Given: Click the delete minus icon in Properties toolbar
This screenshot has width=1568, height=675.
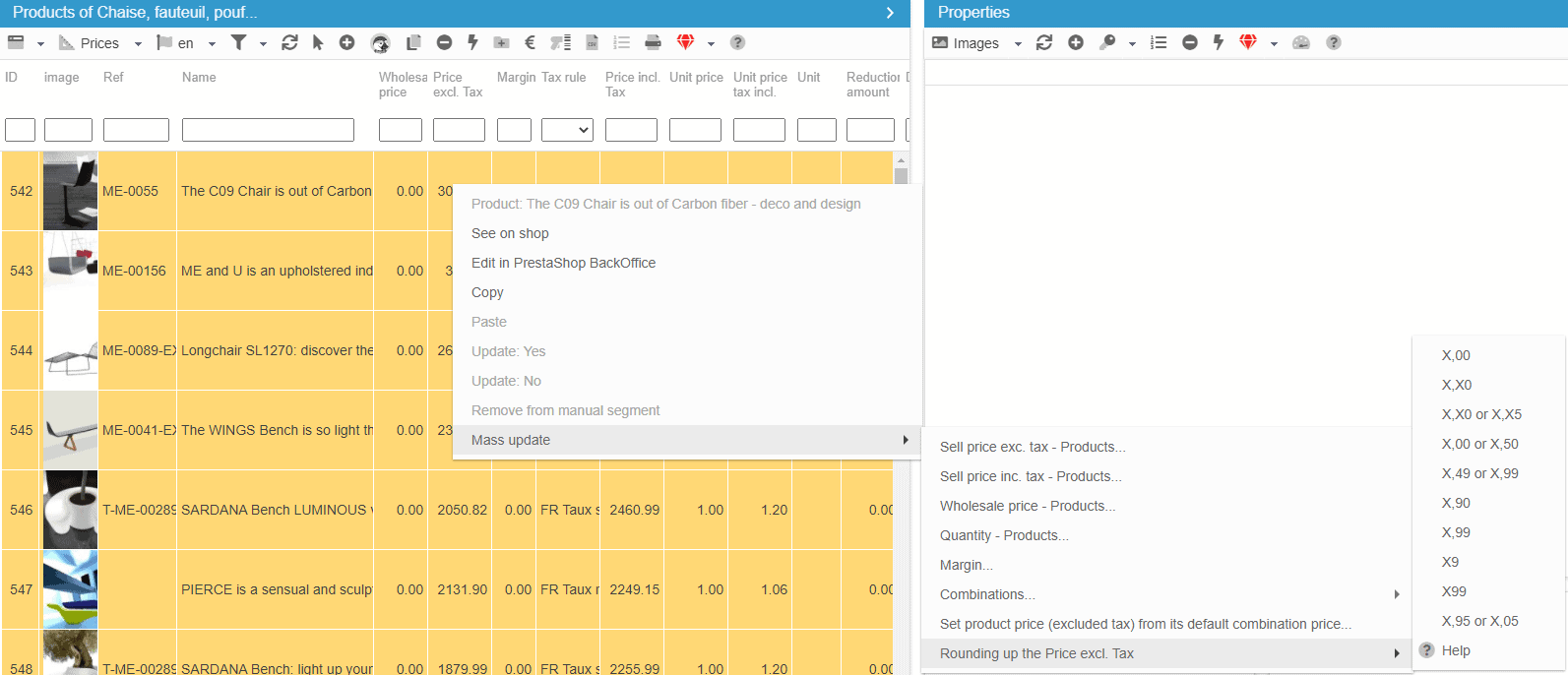Looking at the screenshot, I should (1190, 42).
